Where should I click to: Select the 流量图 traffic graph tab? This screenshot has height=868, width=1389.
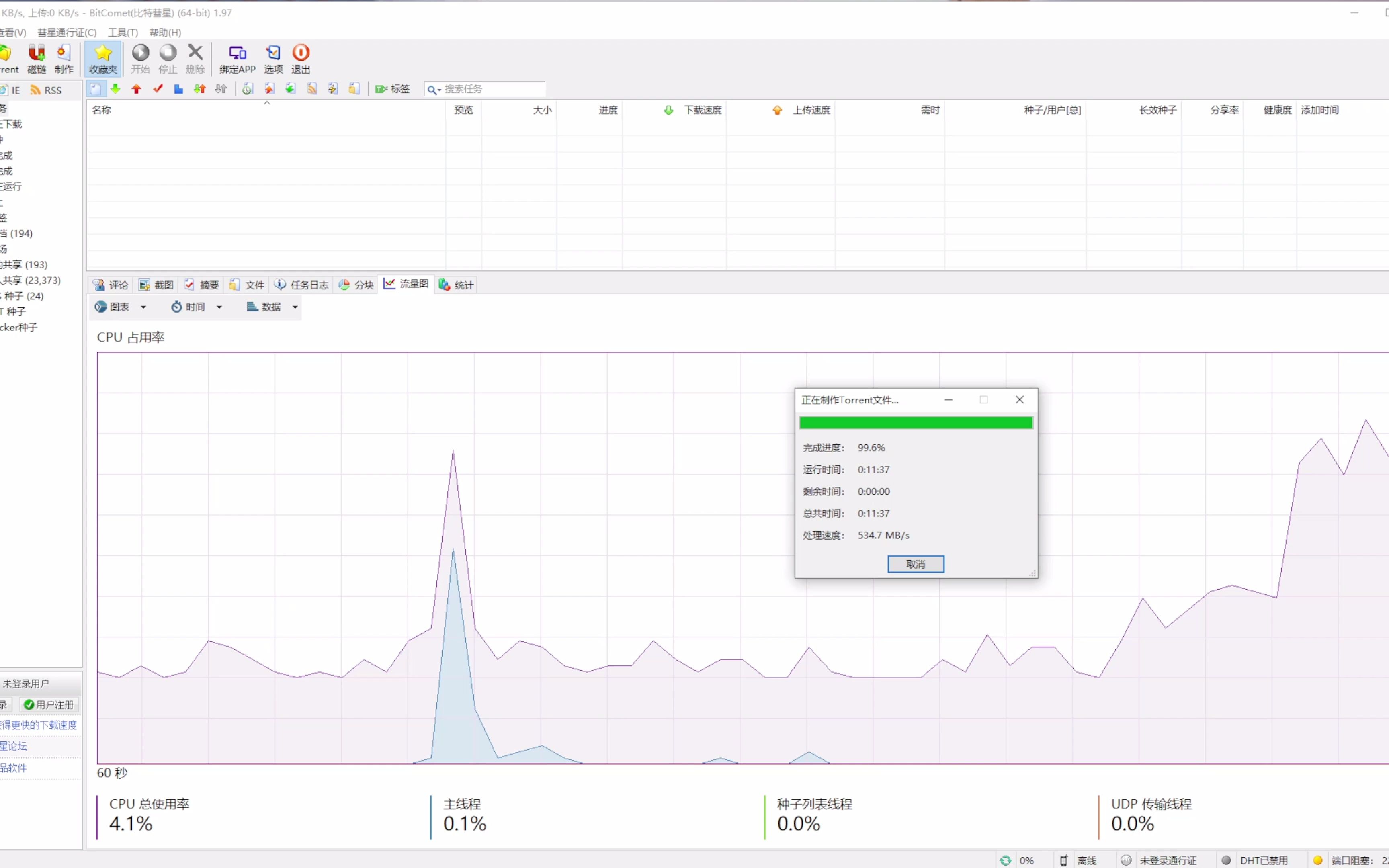(x=406, y=284)
